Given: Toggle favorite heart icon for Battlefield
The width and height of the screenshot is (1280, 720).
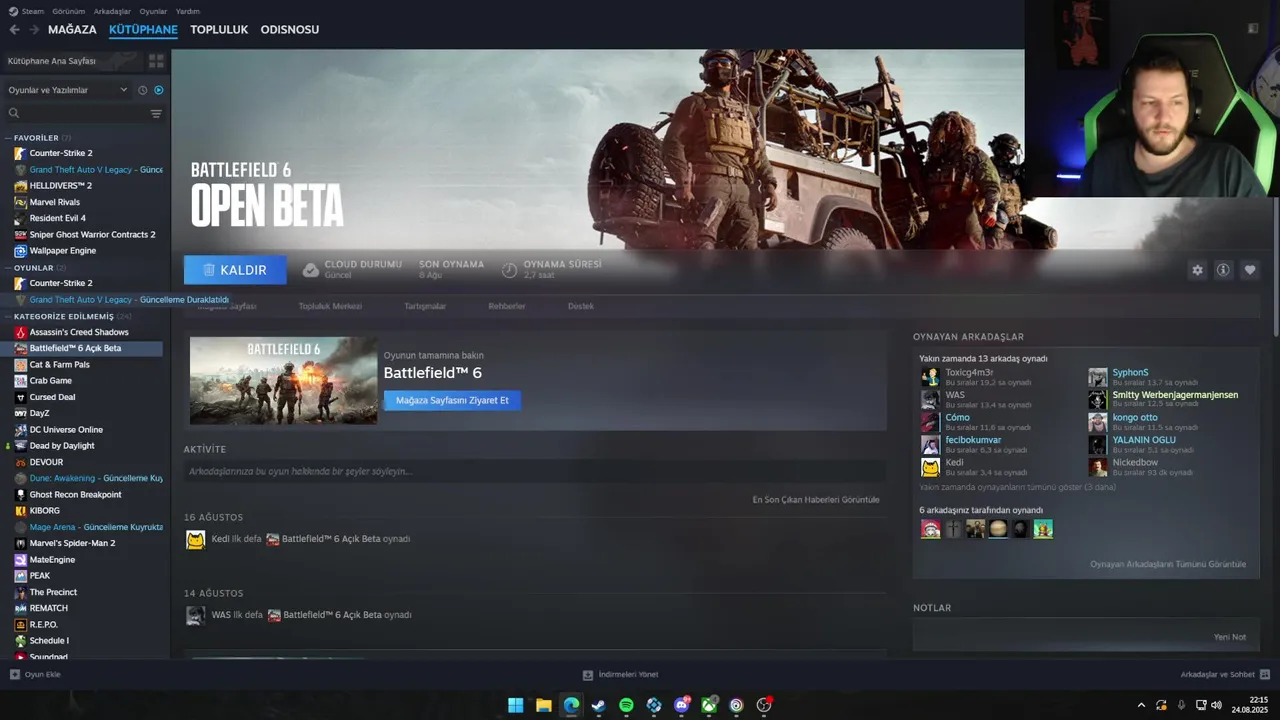Looking at the screenshot, I should click(x=1250, y=270).
